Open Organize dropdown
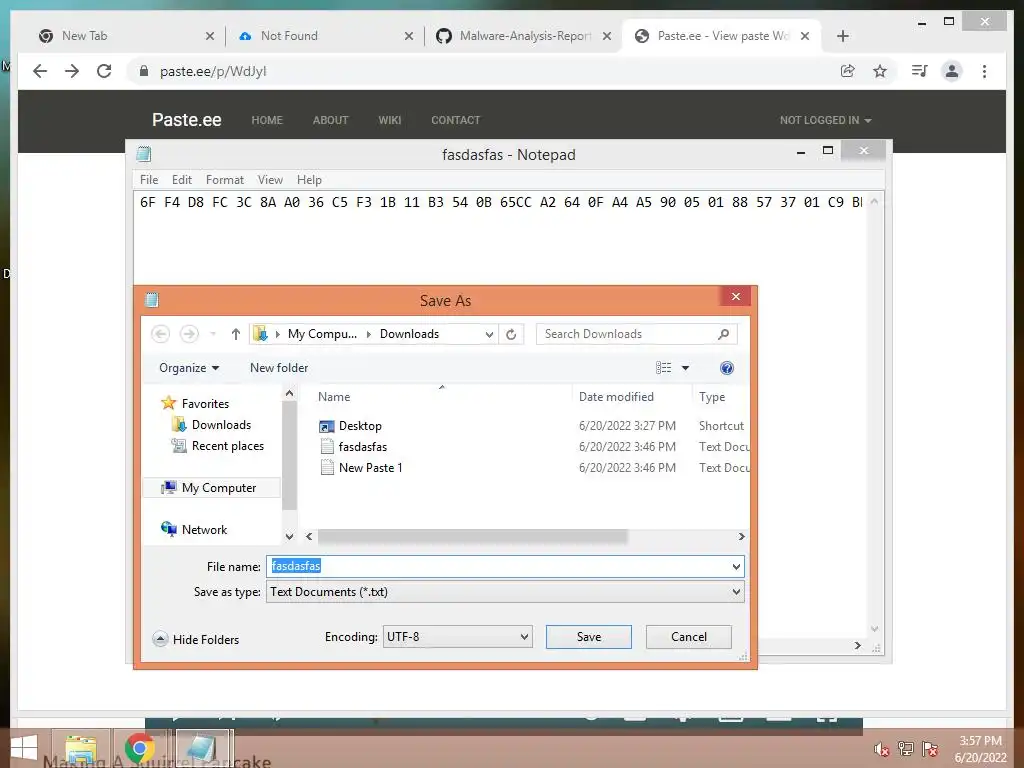The height and width of the screenshot is (768, 1024). (x=189, y=368)
